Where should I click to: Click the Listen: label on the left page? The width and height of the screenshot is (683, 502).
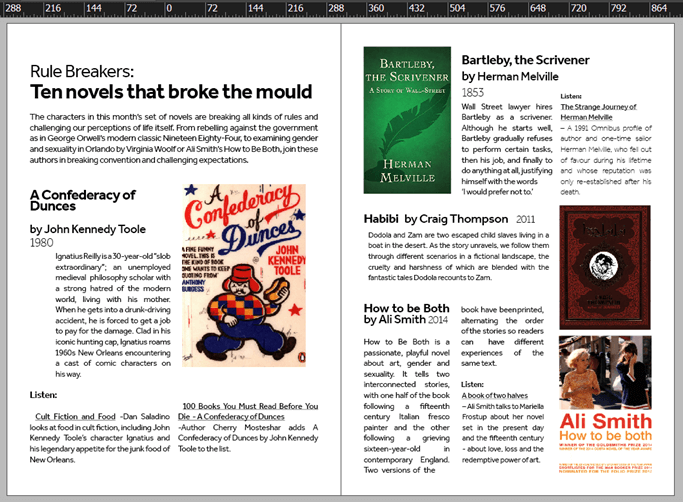point(43,395)
